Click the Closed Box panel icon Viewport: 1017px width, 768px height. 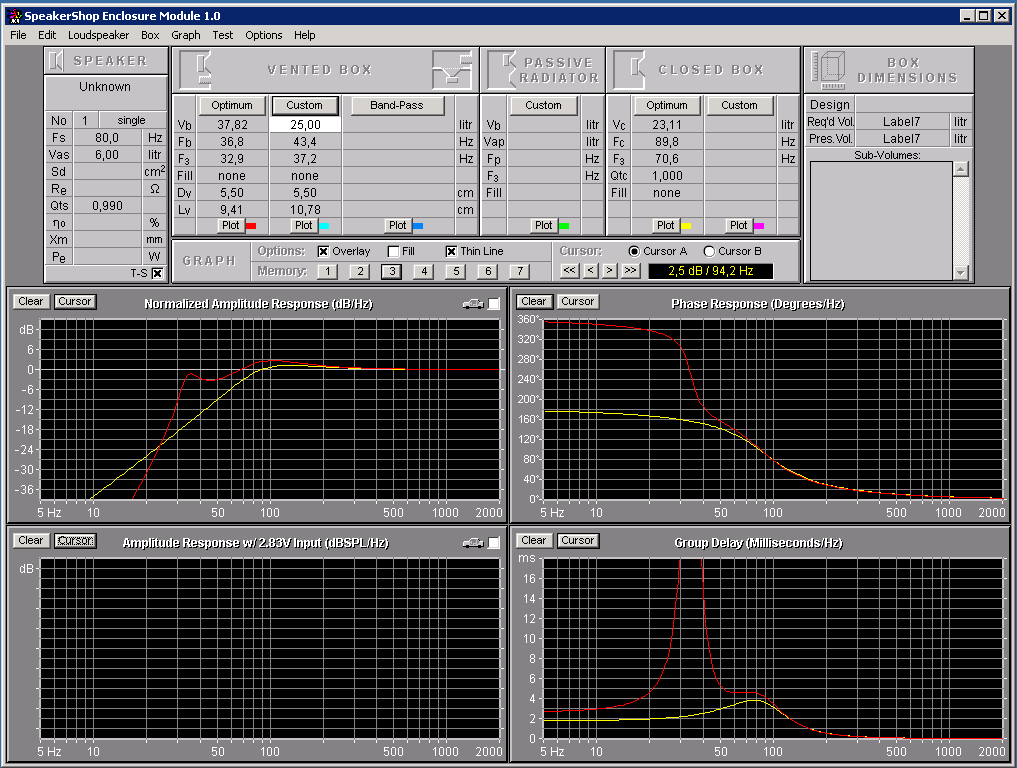[630, 69]
